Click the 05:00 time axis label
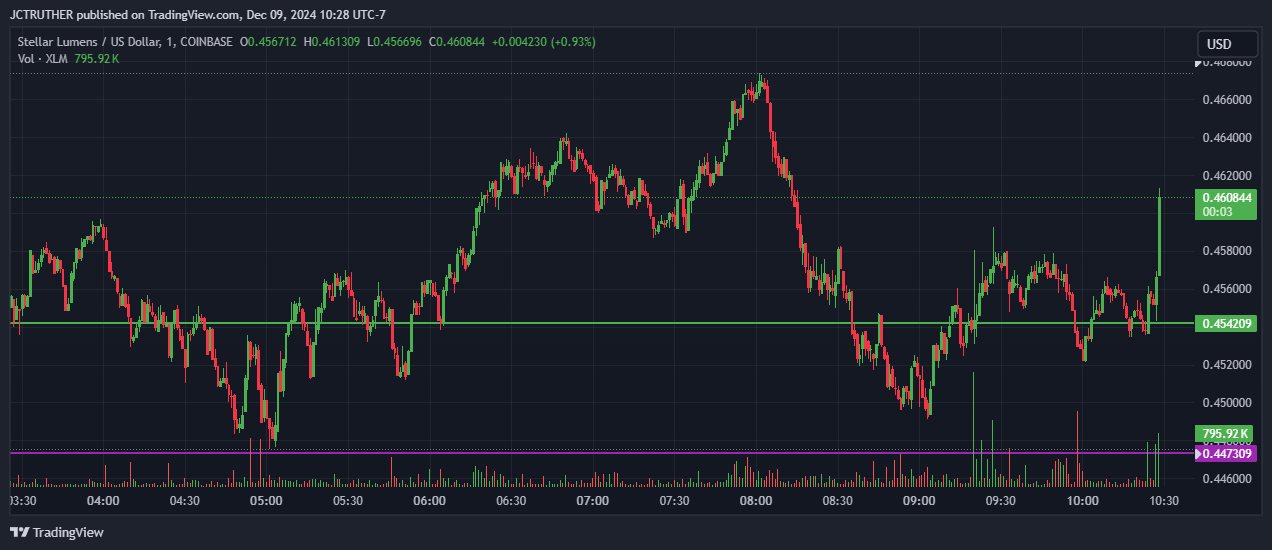 coord(266,500)
